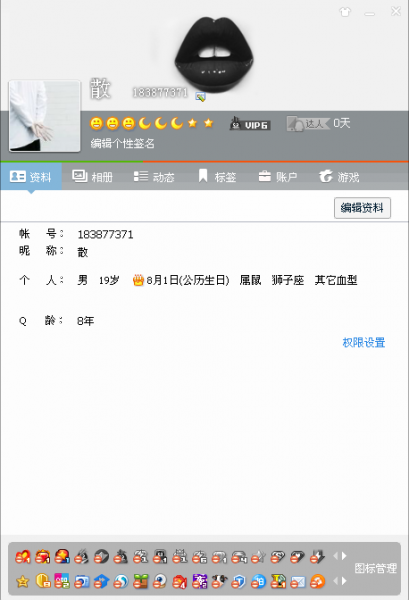
Task: Click the blue shield icon in bottom bar
Action: pyautogui.click(x=238, y=582)
